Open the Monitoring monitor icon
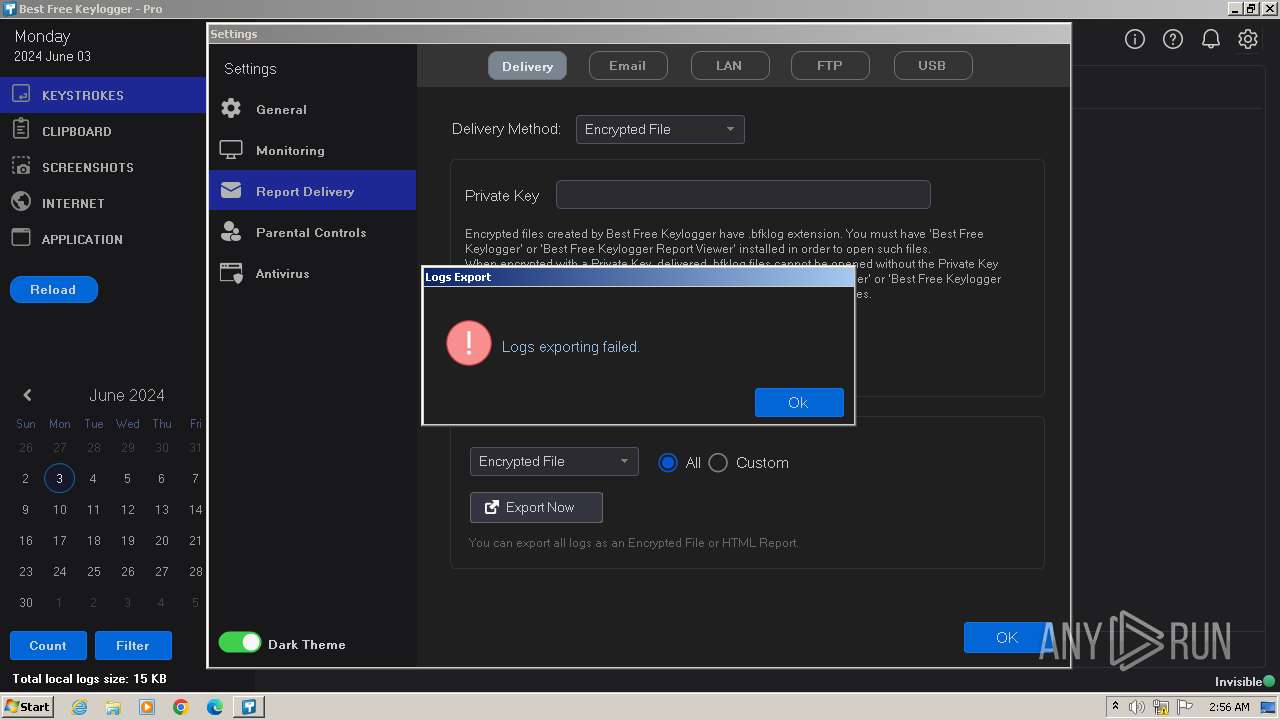1280x720 pixels. tap(231, 150)
